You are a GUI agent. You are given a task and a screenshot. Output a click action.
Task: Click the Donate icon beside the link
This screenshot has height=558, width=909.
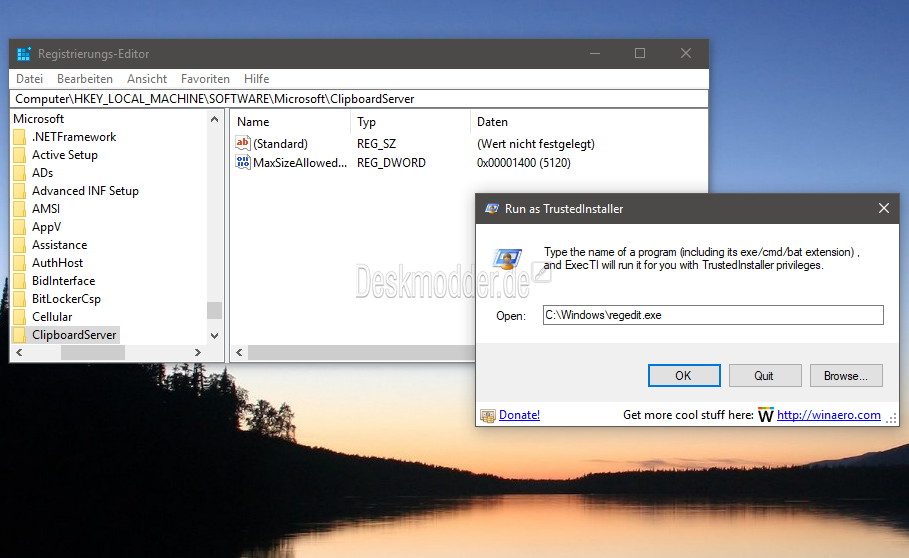point(488,416)
